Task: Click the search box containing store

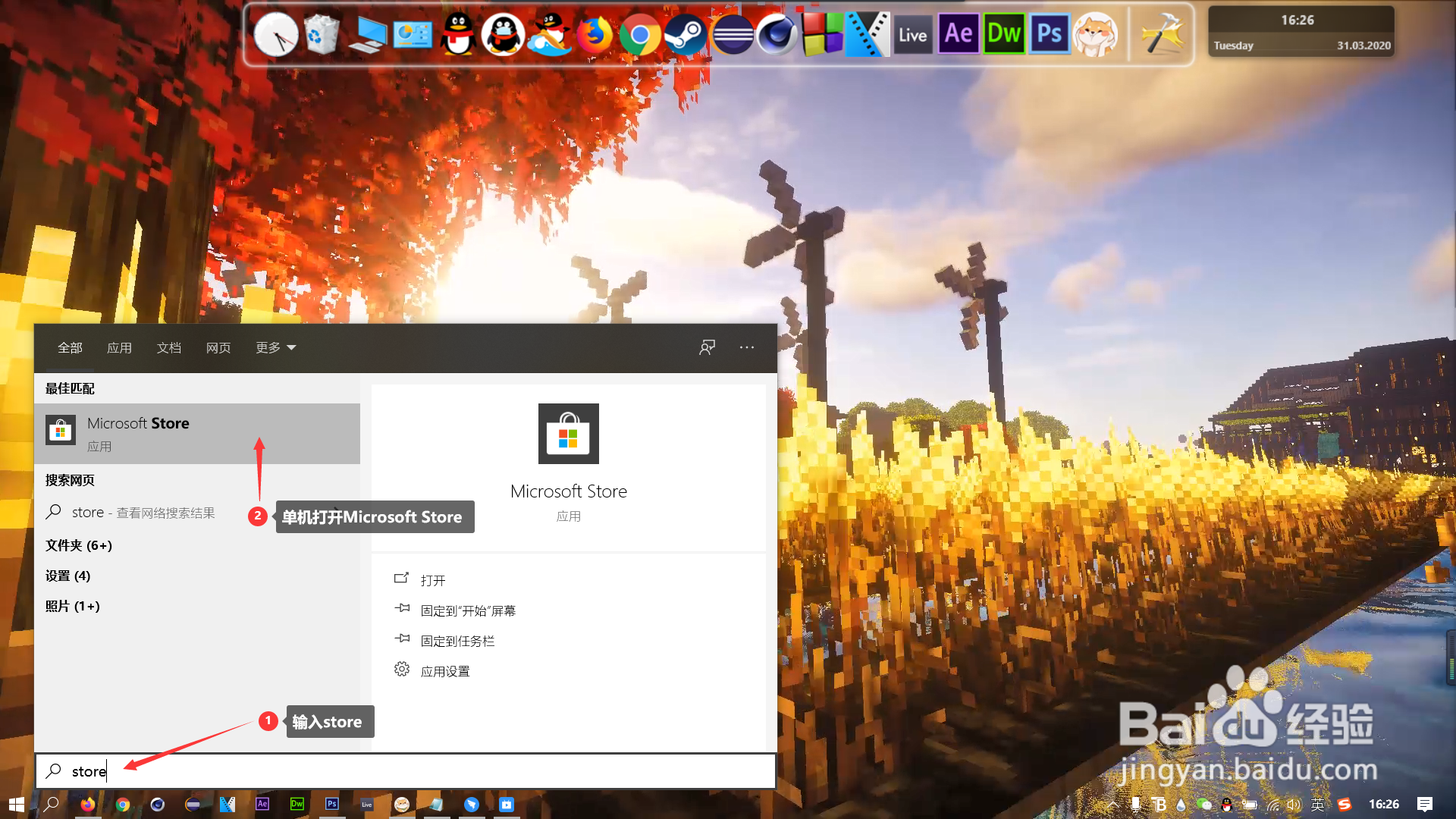Action: 406,771
